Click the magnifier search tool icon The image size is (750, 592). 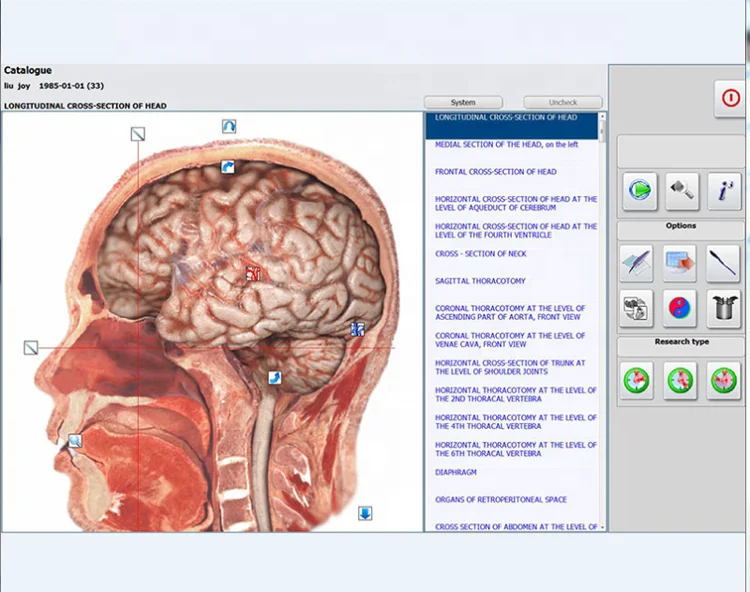pyautogui.click(x=681, y=189)
